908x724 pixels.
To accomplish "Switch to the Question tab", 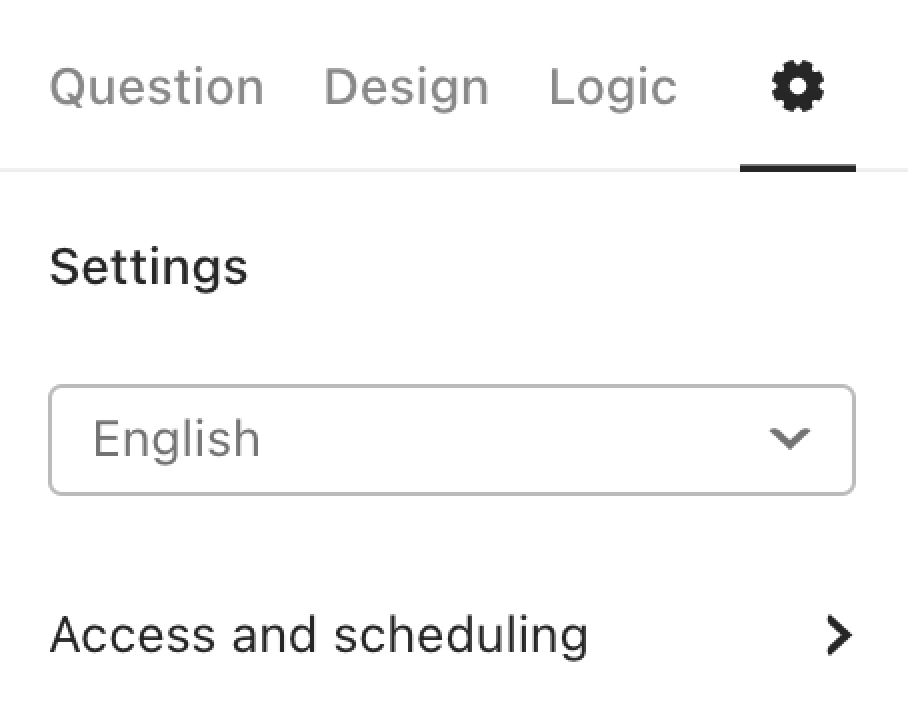I will click(x=157, y=88).
